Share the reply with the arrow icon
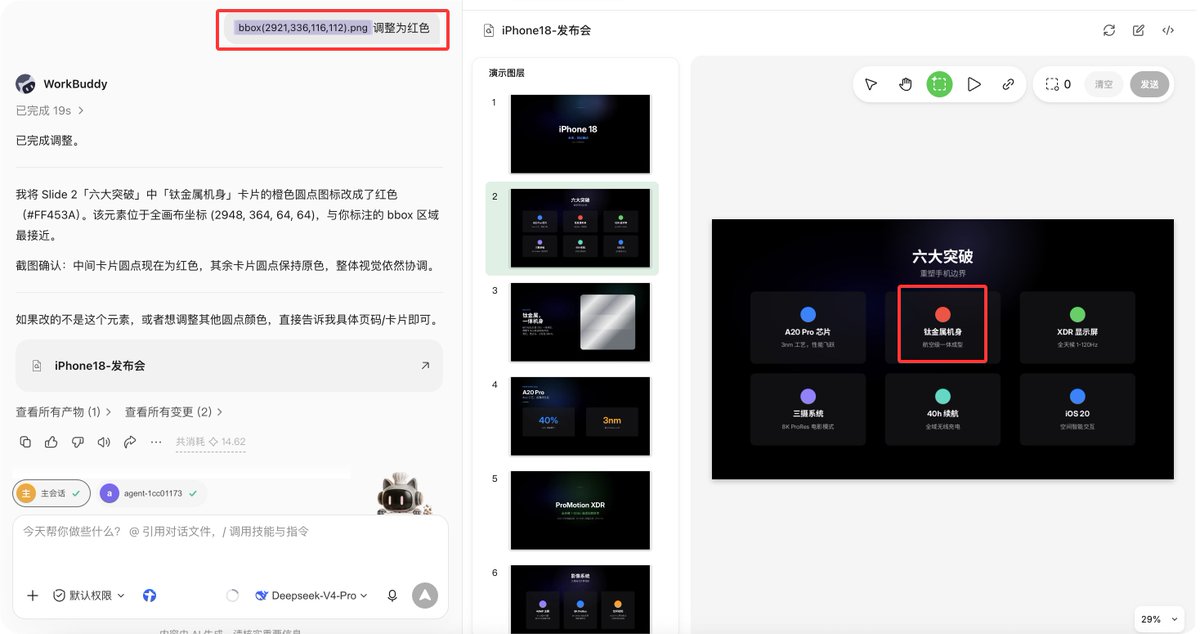This screenshot has height=634, width=1200. click(x=130, y=442)
